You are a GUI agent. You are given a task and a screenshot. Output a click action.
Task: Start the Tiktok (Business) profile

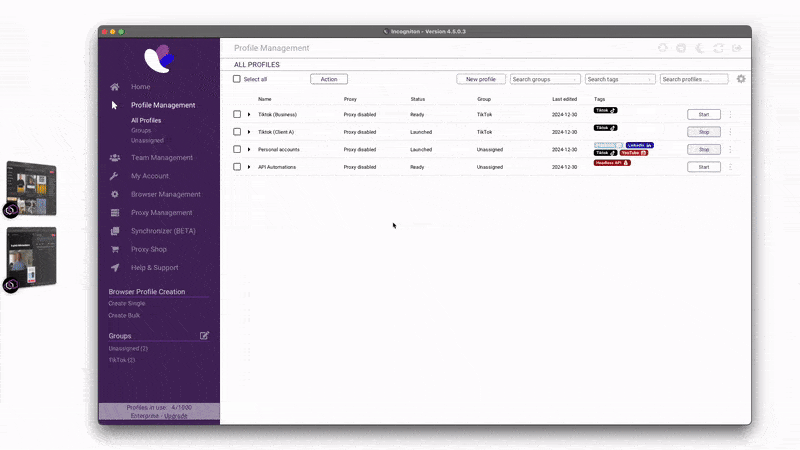click(x=704, y=115)
